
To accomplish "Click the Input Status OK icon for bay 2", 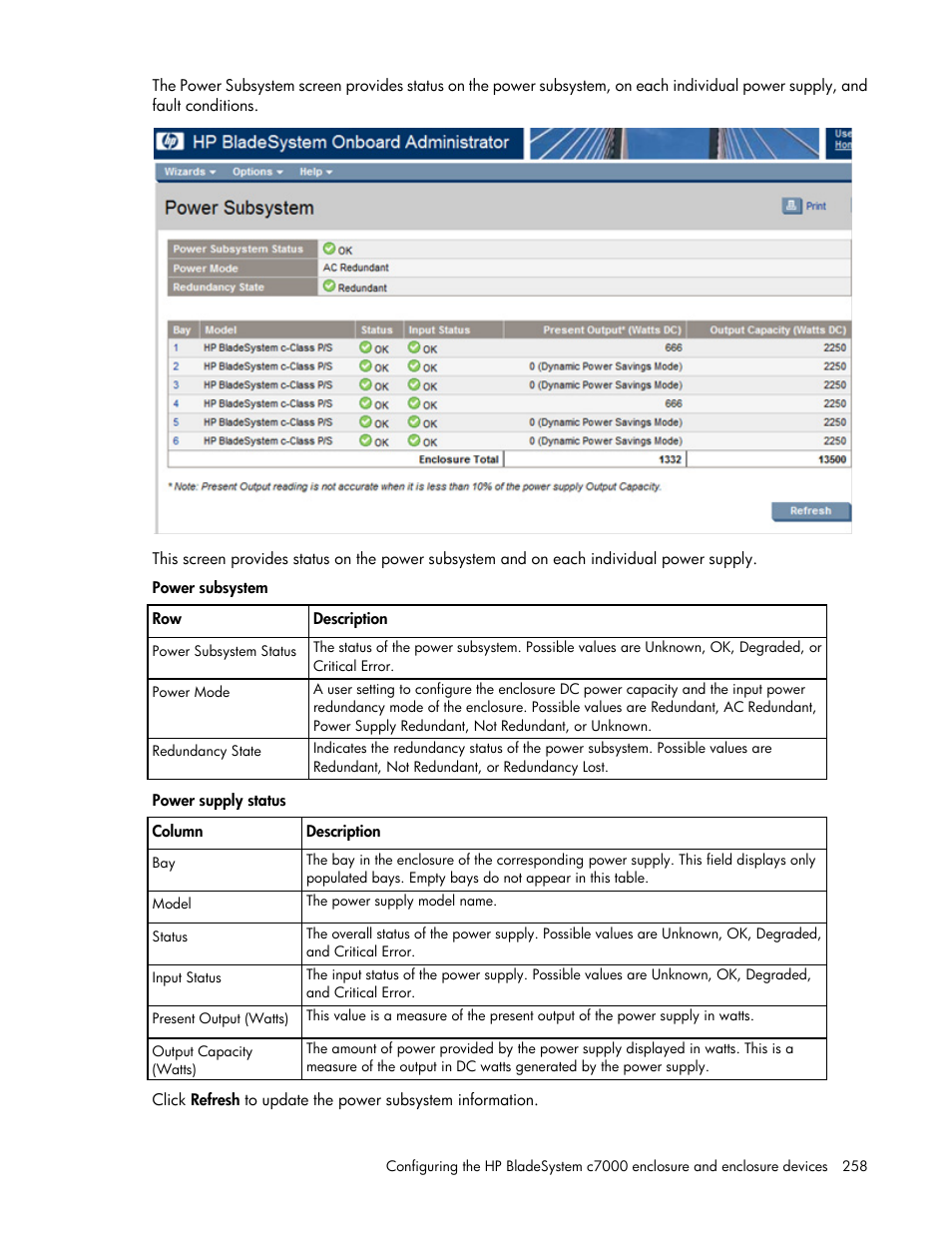I will click(x=414, y=366).
